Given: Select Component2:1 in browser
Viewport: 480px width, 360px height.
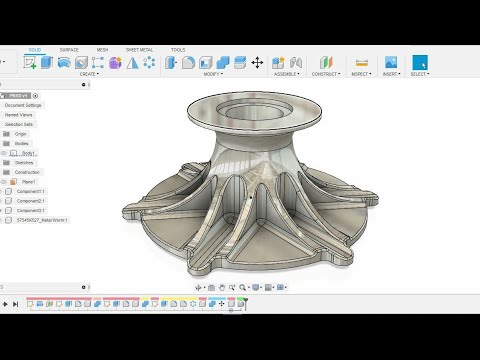Looking at the screenshot, I should [31, 201].
